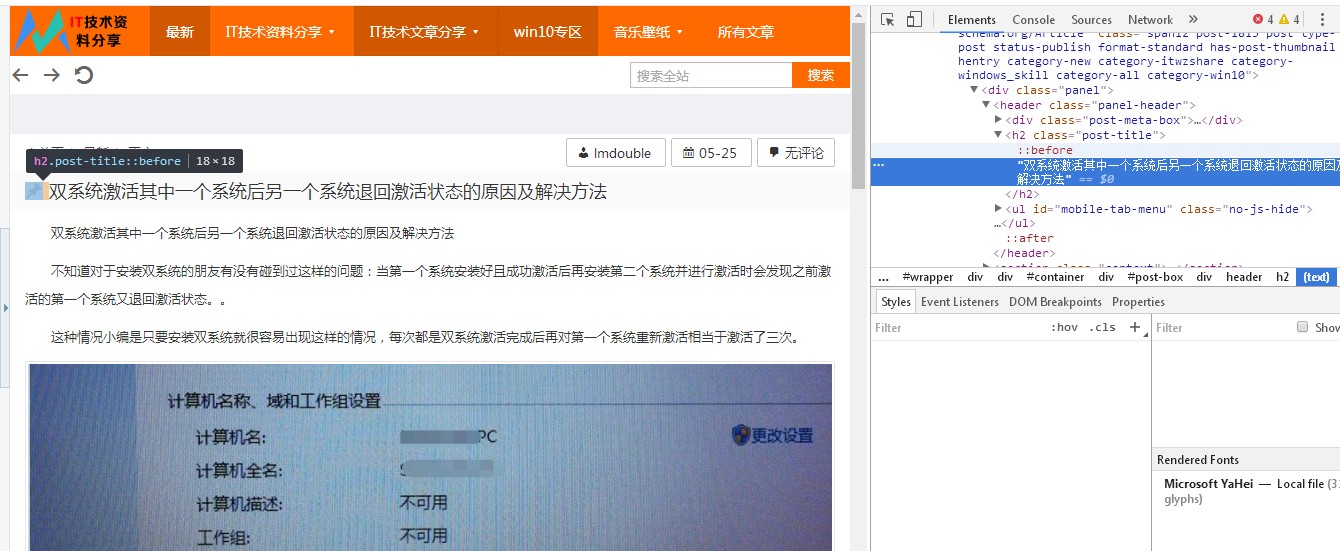This screenshot has height=551, width=1340.
Task: Click the (text) breadcrumb item
Action: click(1317, 277)
